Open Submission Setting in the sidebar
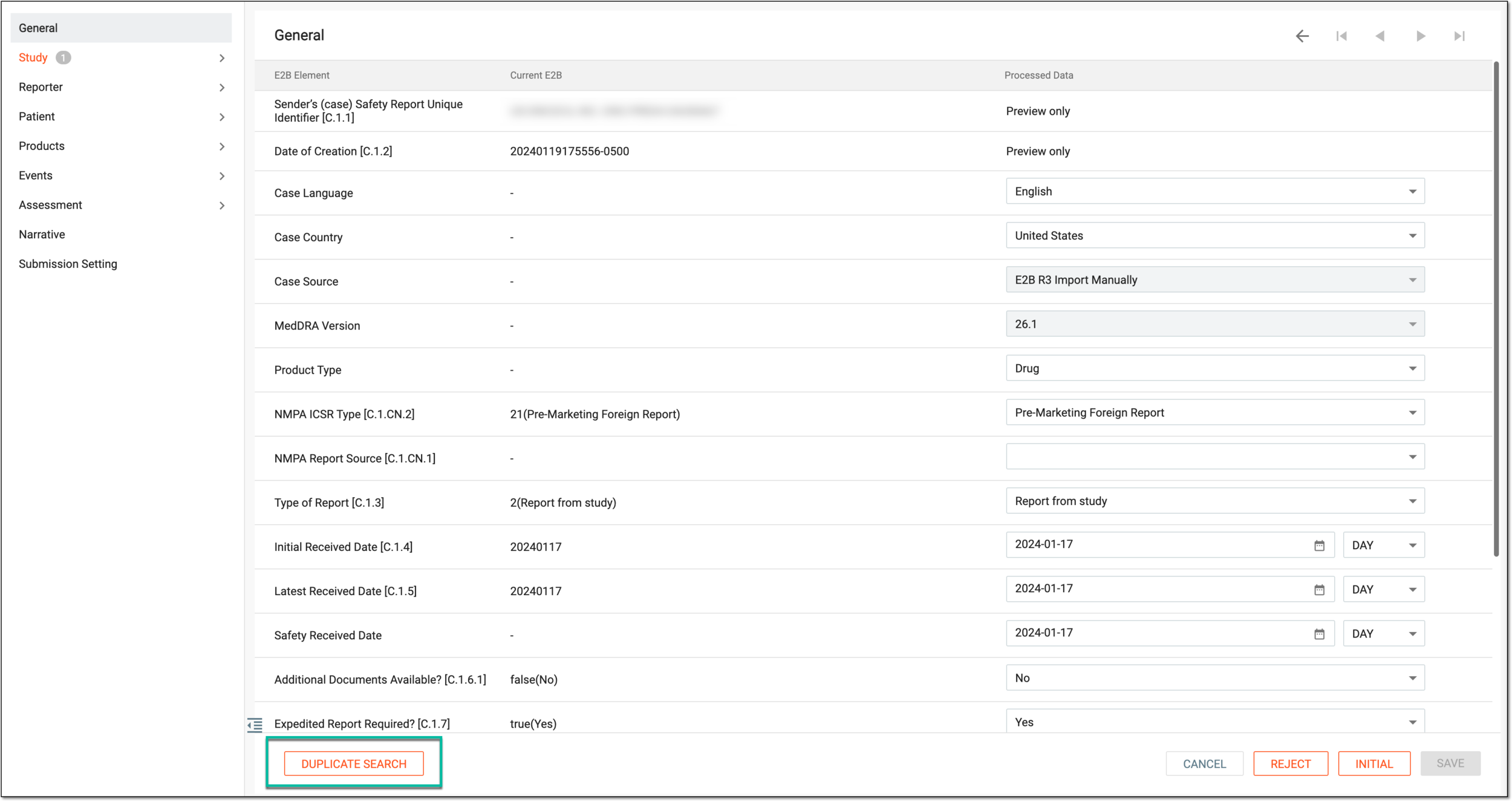1512x802 pixels. coord(68,264)
